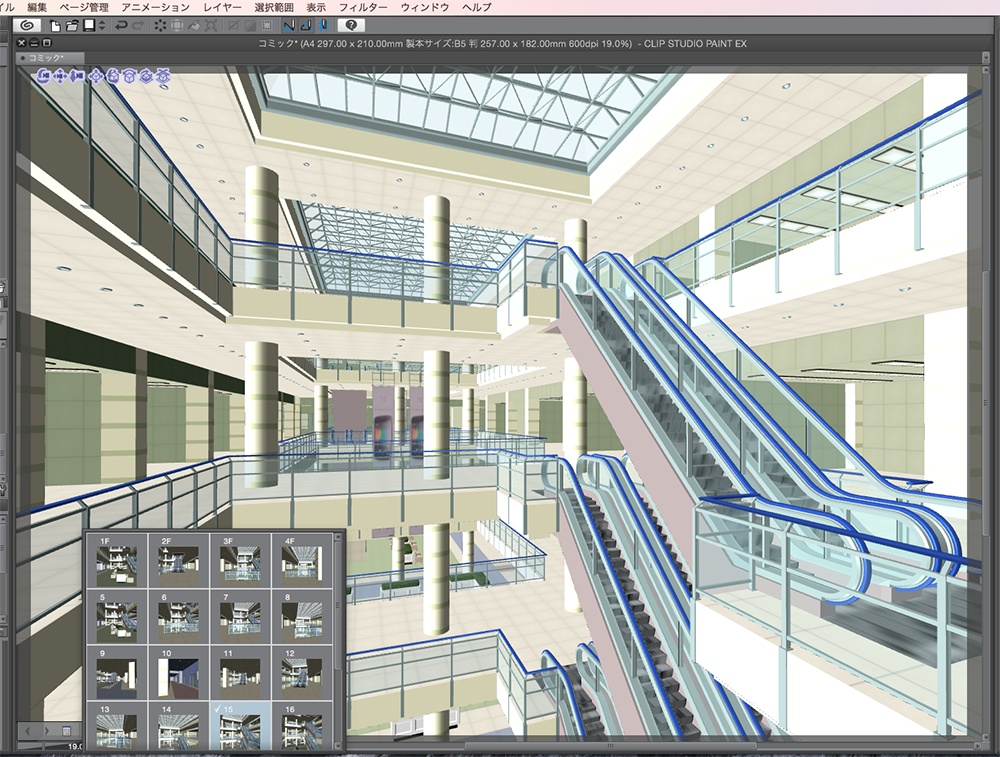Select snap object to ground control
The height and width of the screenshot is (757, 1000).
click(x=164, y=77)
